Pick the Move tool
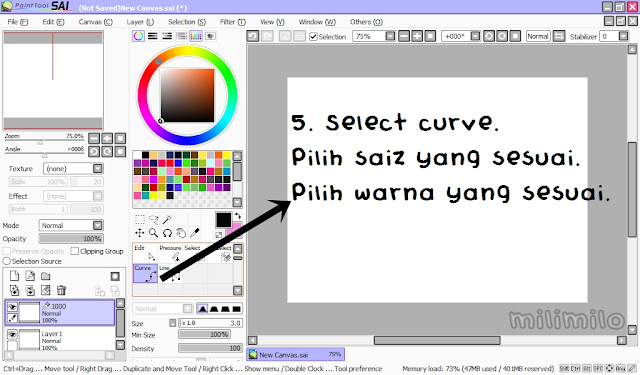Screen dimensions: 640x375 pos(140,233)
